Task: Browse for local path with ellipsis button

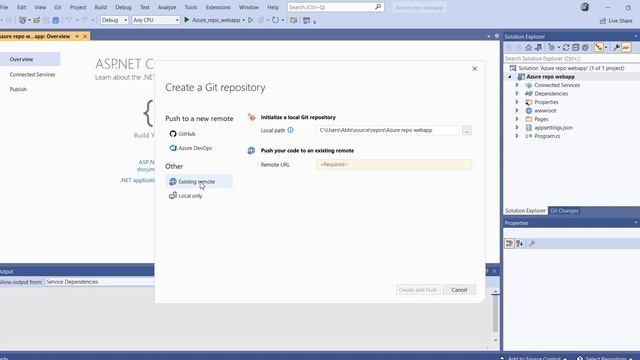Action: pyautogui.click(x=467, y=131)
